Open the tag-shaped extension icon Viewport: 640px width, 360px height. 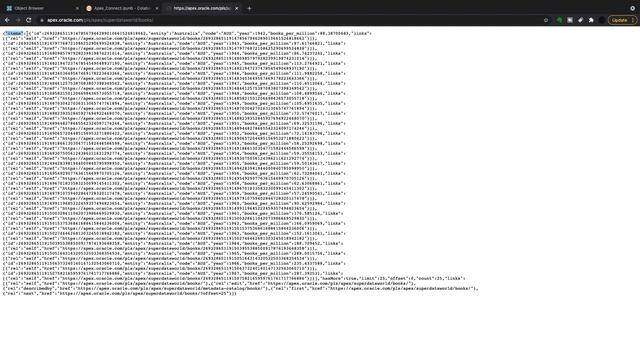(x=580, y=20)
